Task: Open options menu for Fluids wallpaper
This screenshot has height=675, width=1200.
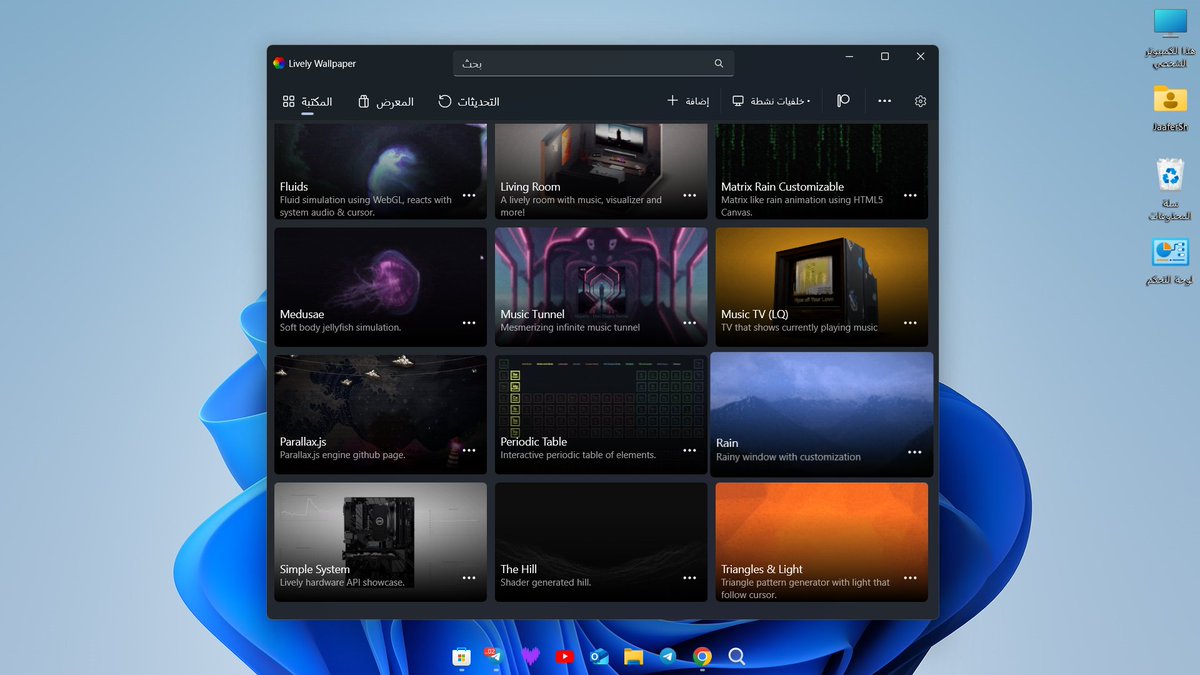Action: tap(469, 195)
